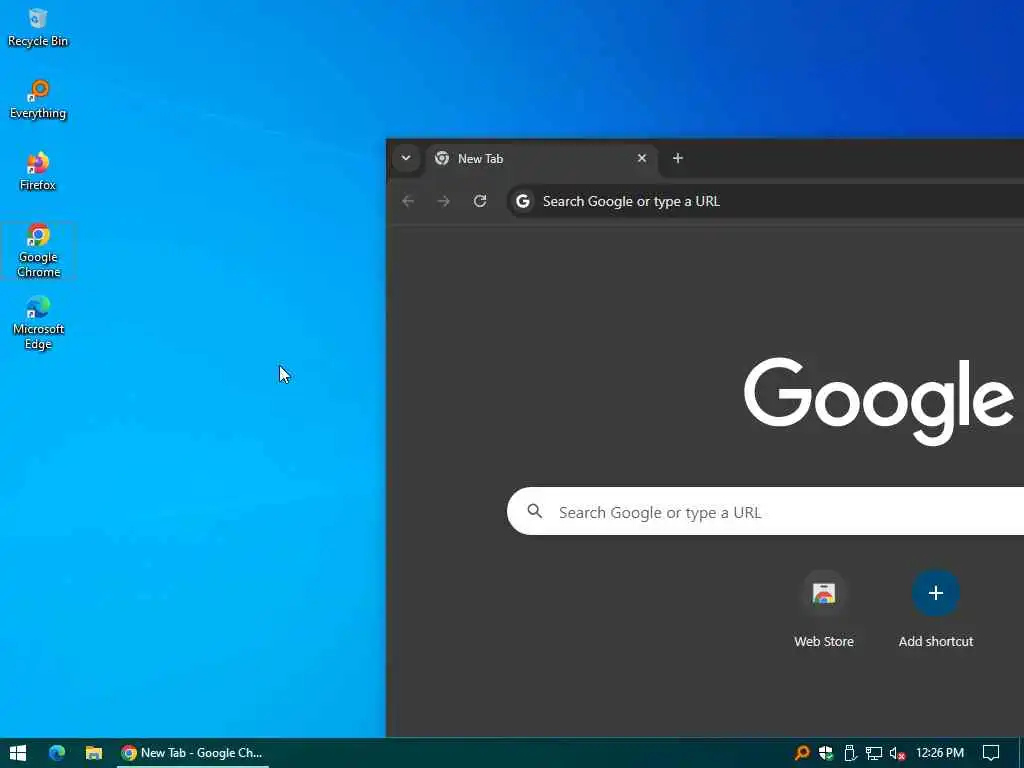This screenshot has width=1024, height=768.
Task: Click the Web Store label text
Action: coord(824,641)
